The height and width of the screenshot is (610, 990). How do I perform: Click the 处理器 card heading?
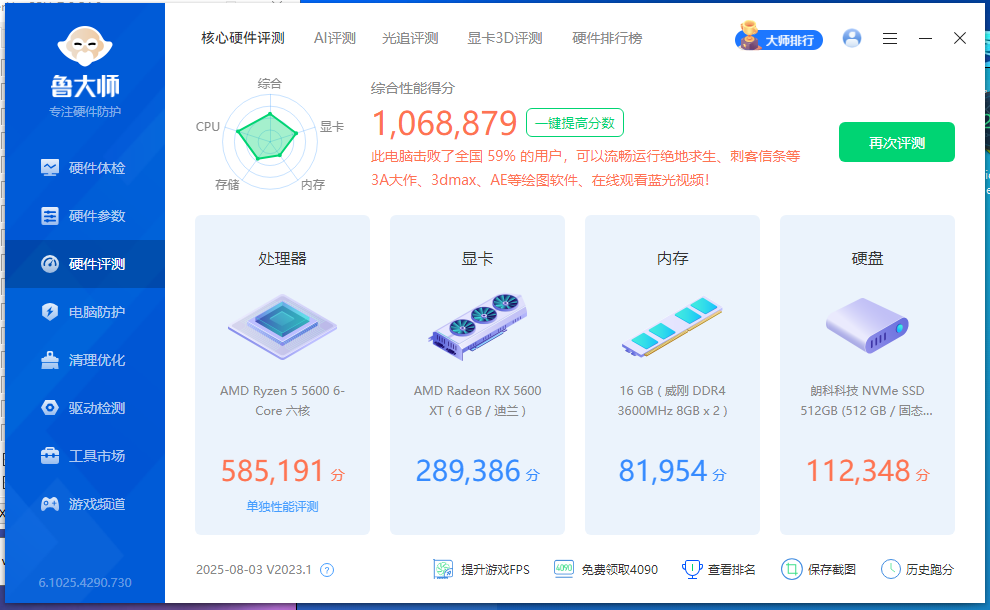point(282,258)
